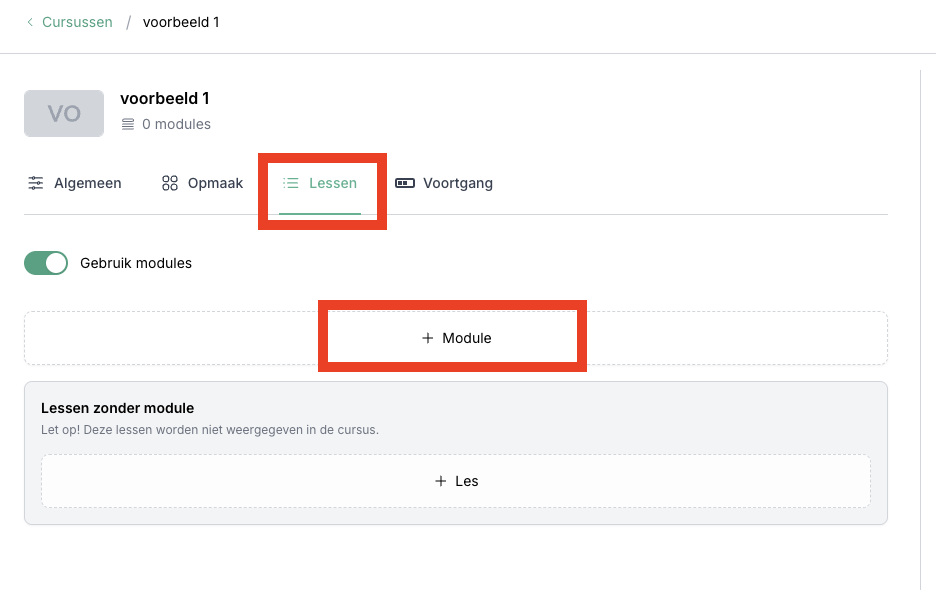This screenshot has width=936, height=590.
Task: Click the voorbeeld 1 breadcrumb text
Action: tap(181, 22)
